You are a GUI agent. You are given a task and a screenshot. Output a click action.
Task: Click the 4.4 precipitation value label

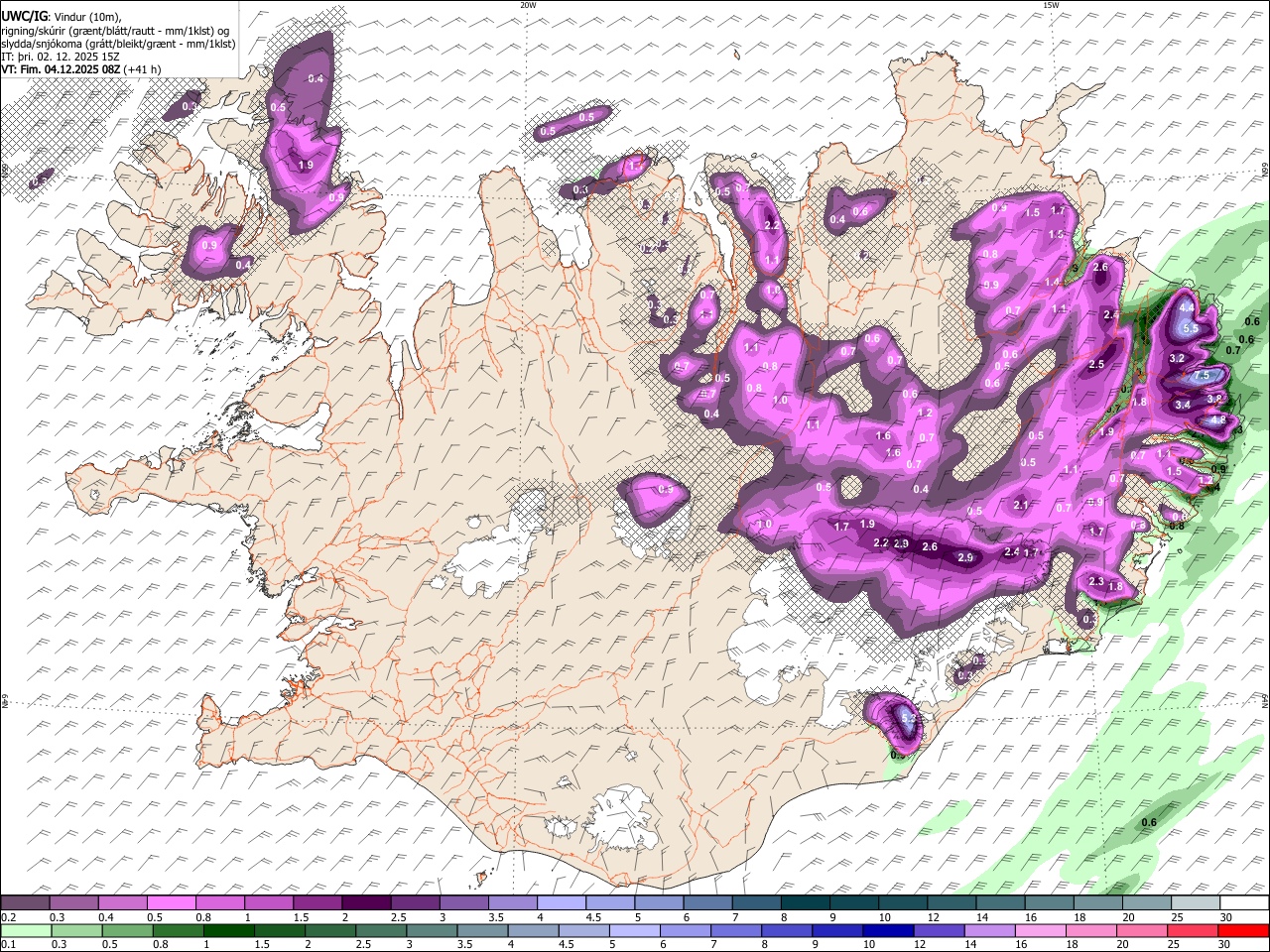click(1187, 308)
